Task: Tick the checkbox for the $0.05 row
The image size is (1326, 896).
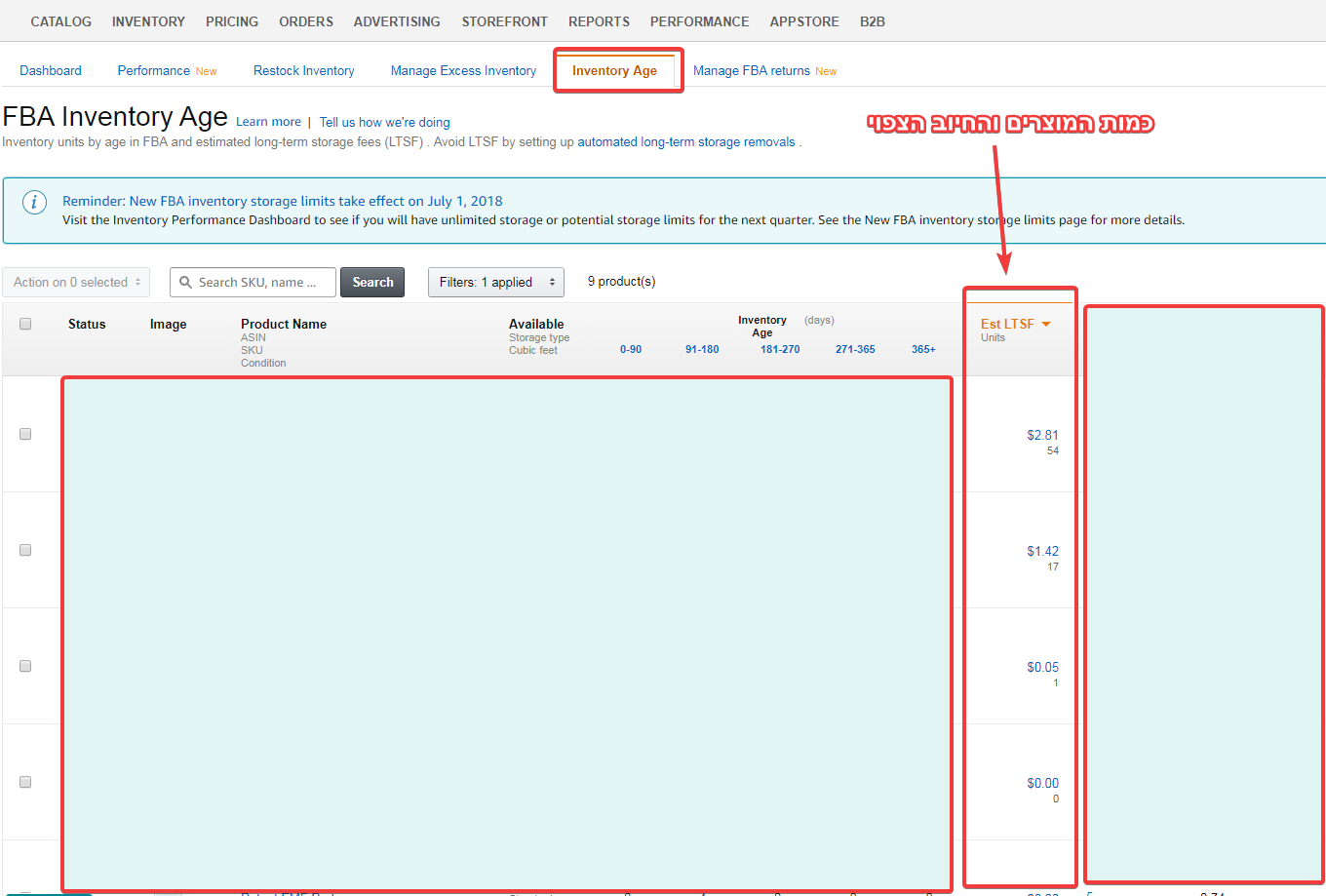Action: [x=25, y=666]
